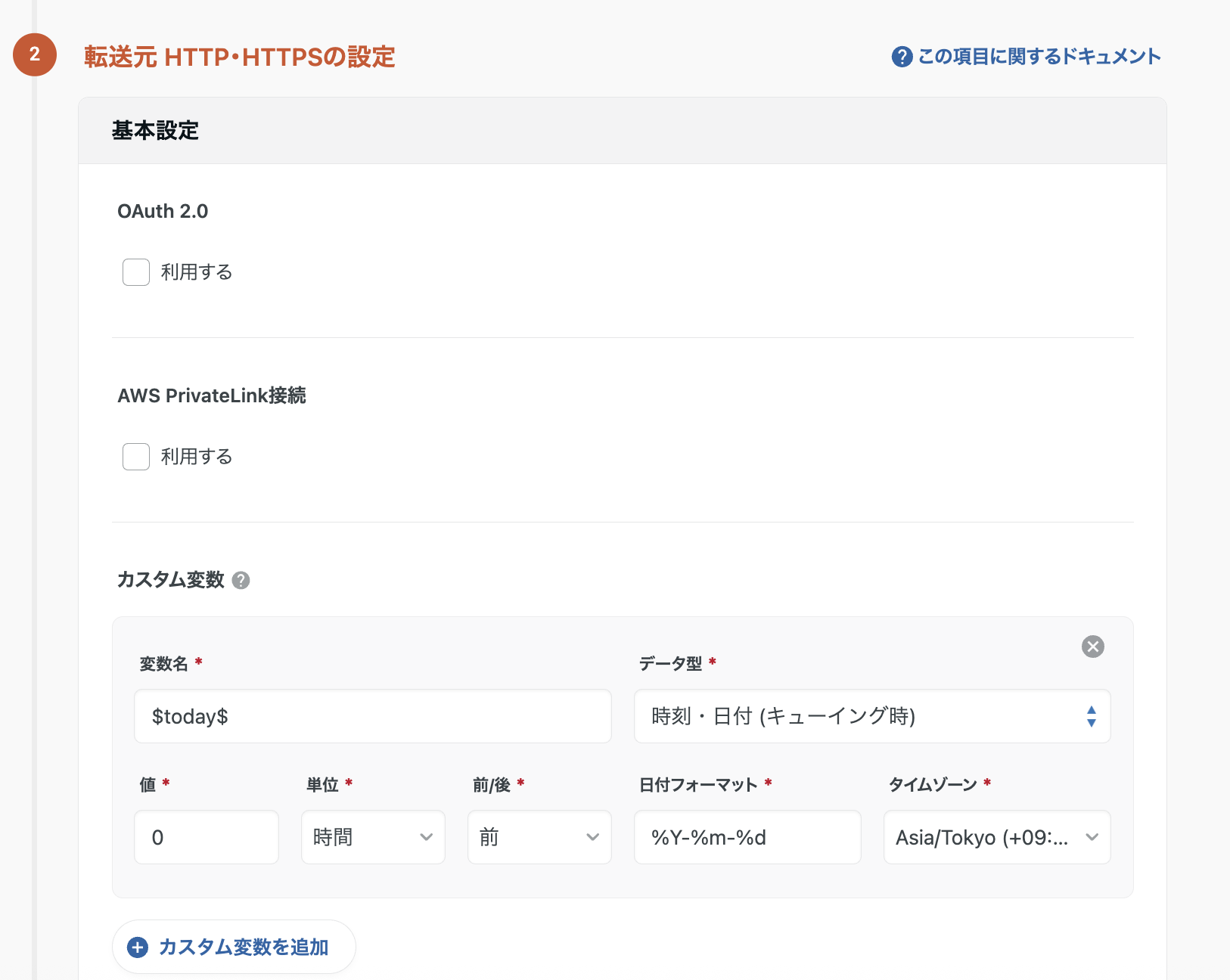The image size is (1230, 980).
Task: Enable 利用する under OAuth 2.0
Action: pyautogui.click(x=135, y=272)
